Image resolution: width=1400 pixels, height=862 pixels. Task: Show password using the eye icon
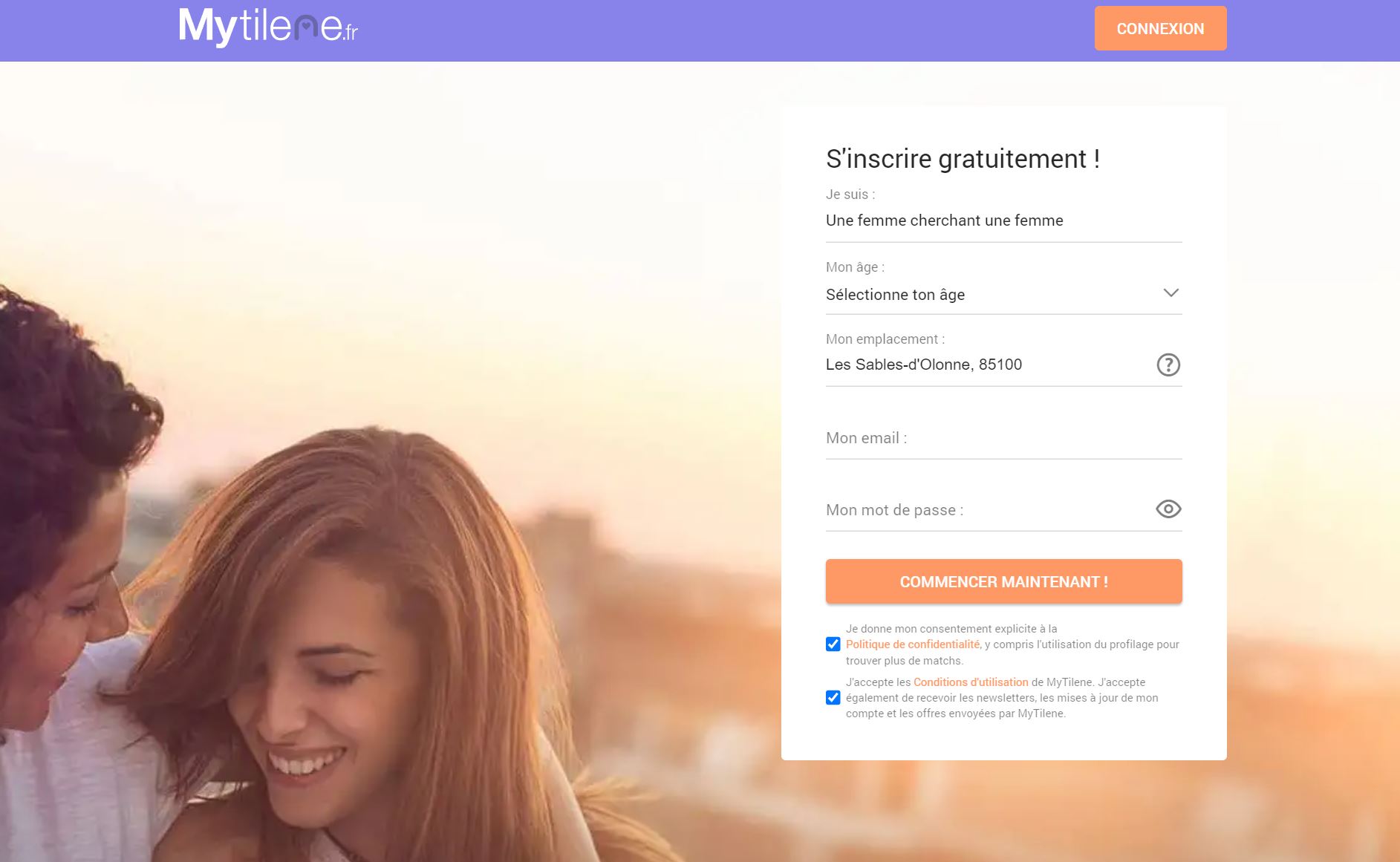pyautogui.click(x=1168, y=509)
